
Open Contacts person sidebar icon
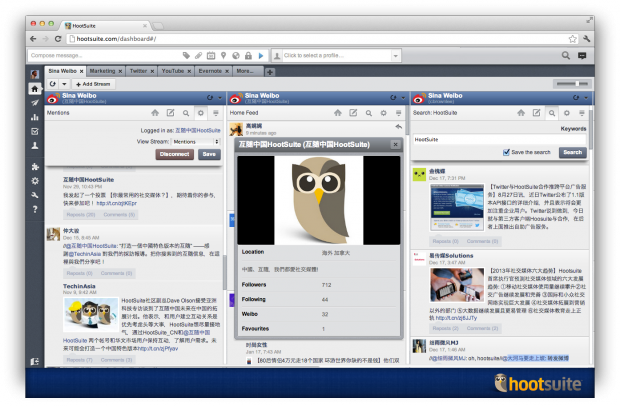(35, 145)
